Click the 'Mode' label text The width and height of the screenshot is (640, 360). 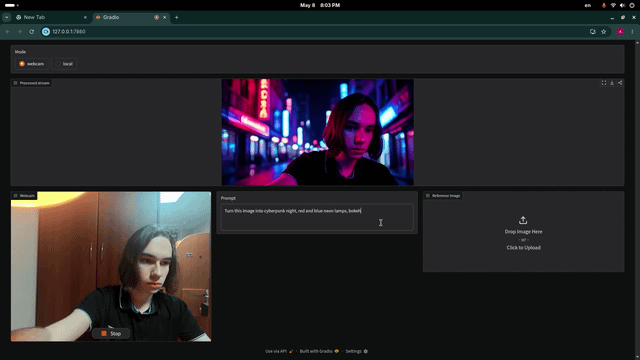coord(20,52)
